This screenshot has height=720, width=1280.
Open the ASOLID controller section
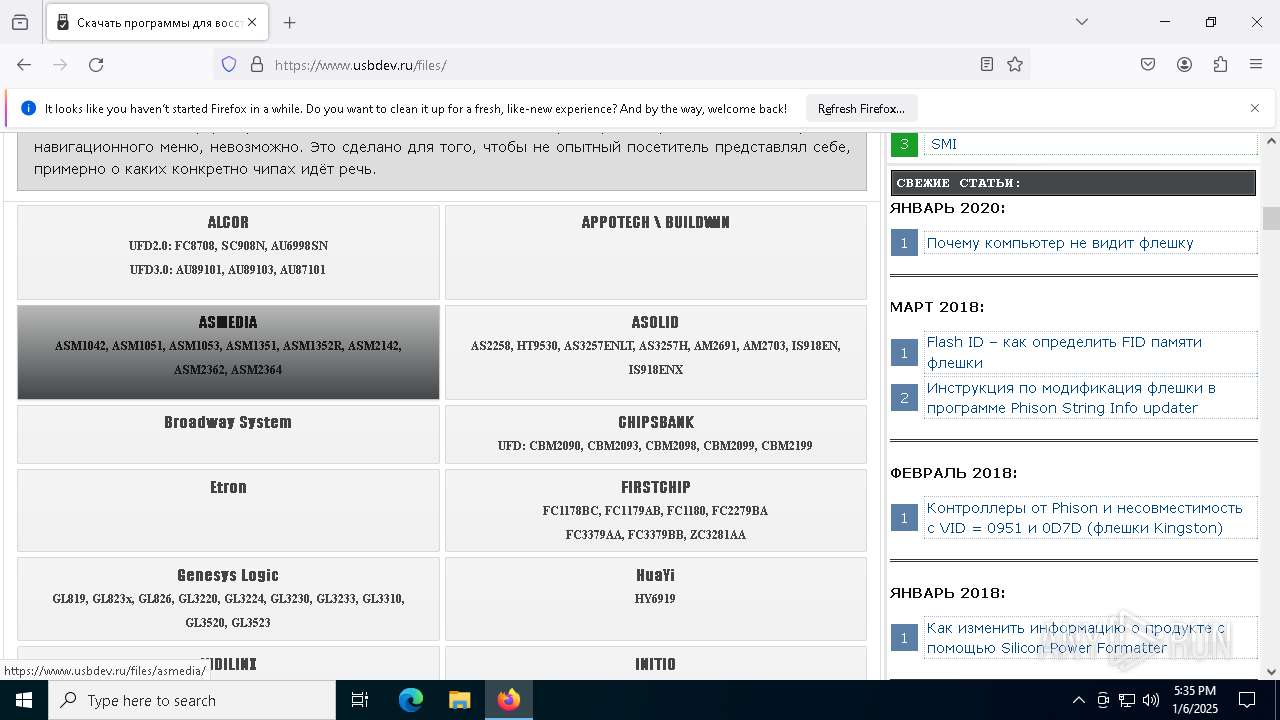[x=656, y=352]
